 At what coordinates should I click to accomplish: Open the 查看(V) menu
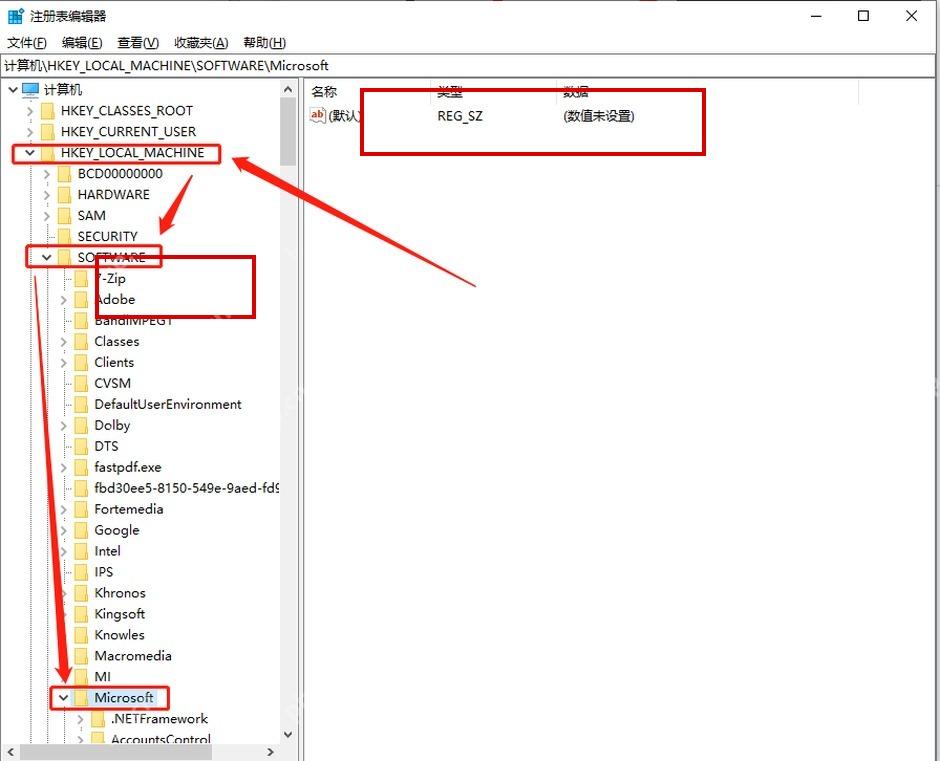tap(138, 43)
